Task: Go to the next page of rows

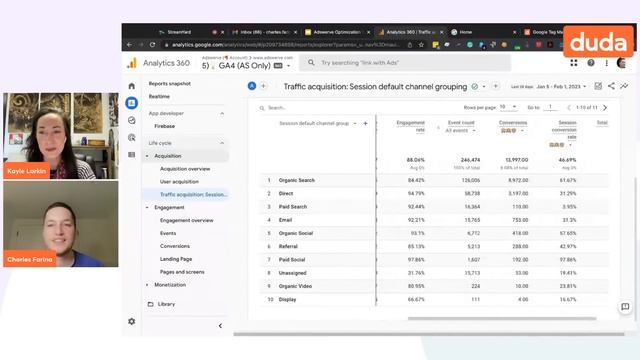Action: pyautogui.click(x=605, y=108)
